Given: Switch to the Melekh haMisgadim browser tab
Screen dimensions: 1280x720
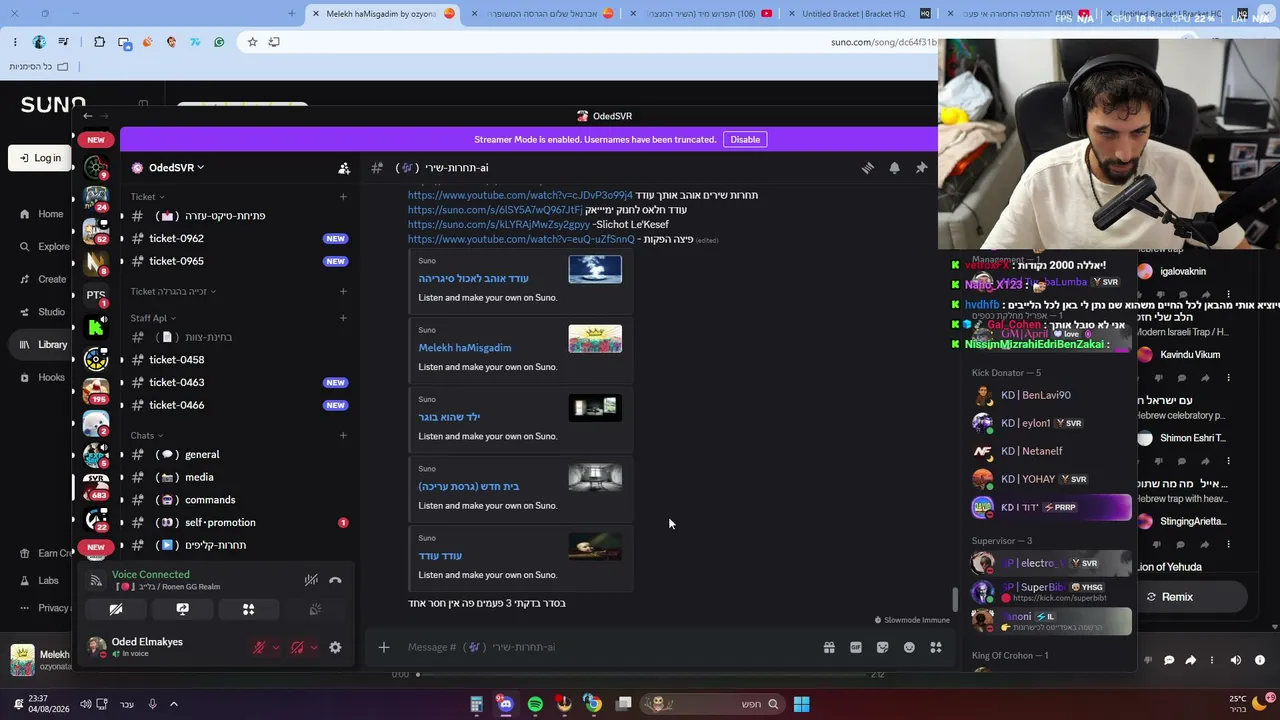Looking at the screenshot, I should click(x=380, y=14).
